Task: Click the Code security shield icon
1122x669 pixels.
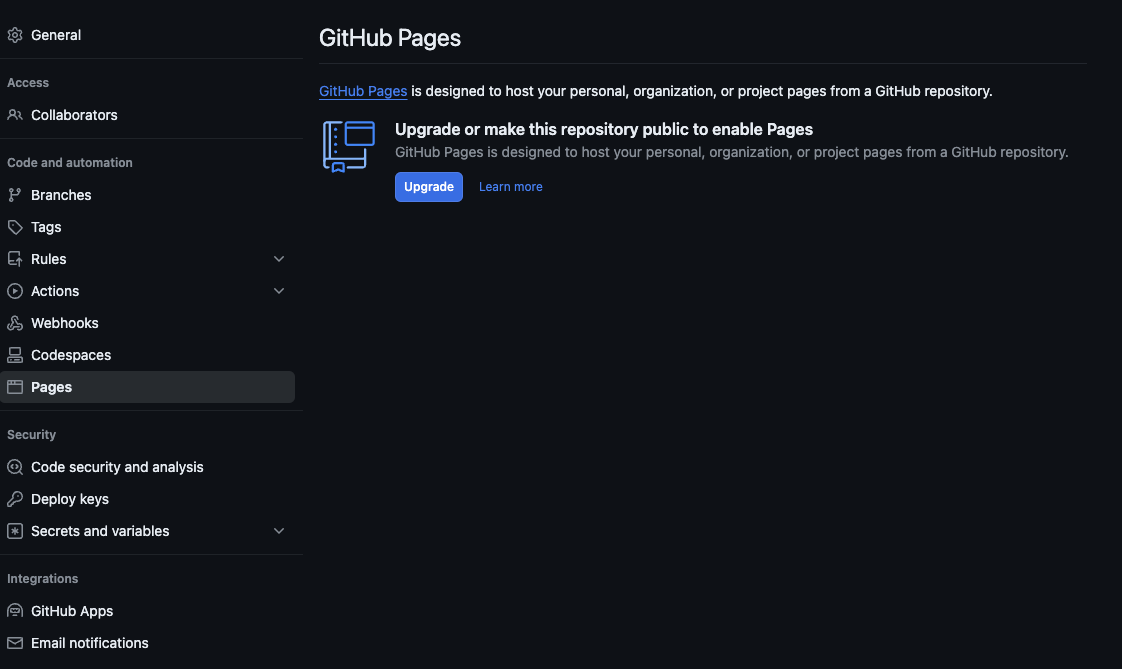Action: tap(15, 467)
